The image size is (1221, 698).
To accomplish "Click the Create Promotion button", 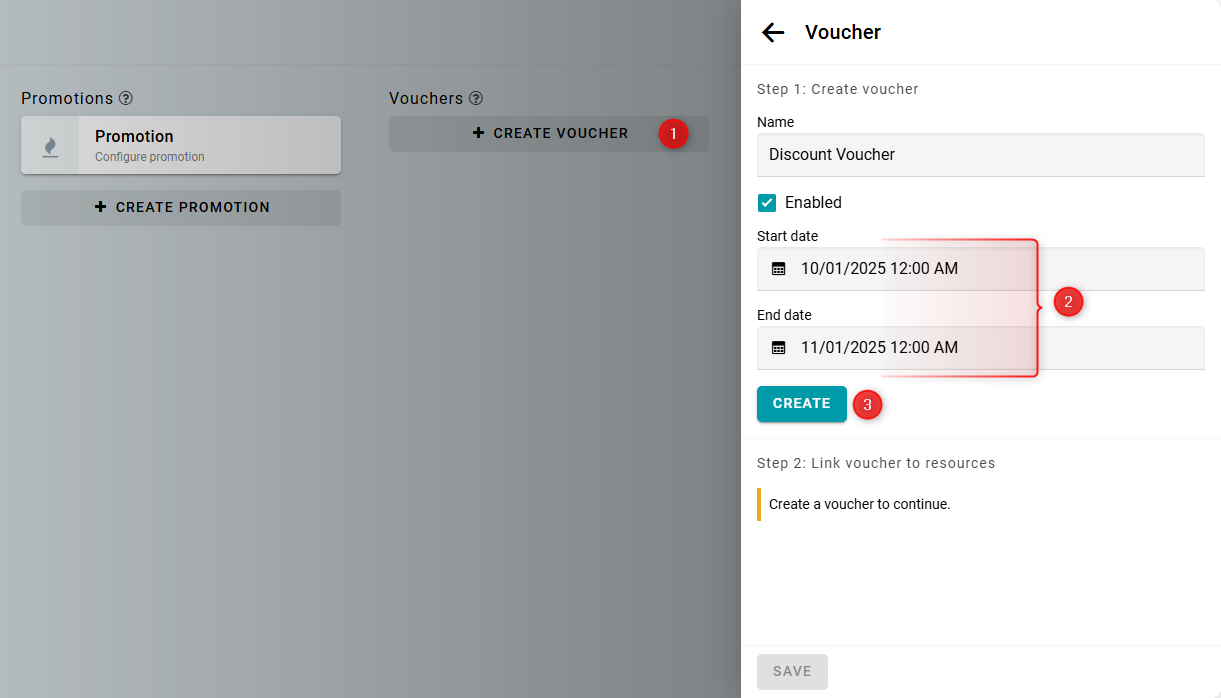I will point(181,207).
